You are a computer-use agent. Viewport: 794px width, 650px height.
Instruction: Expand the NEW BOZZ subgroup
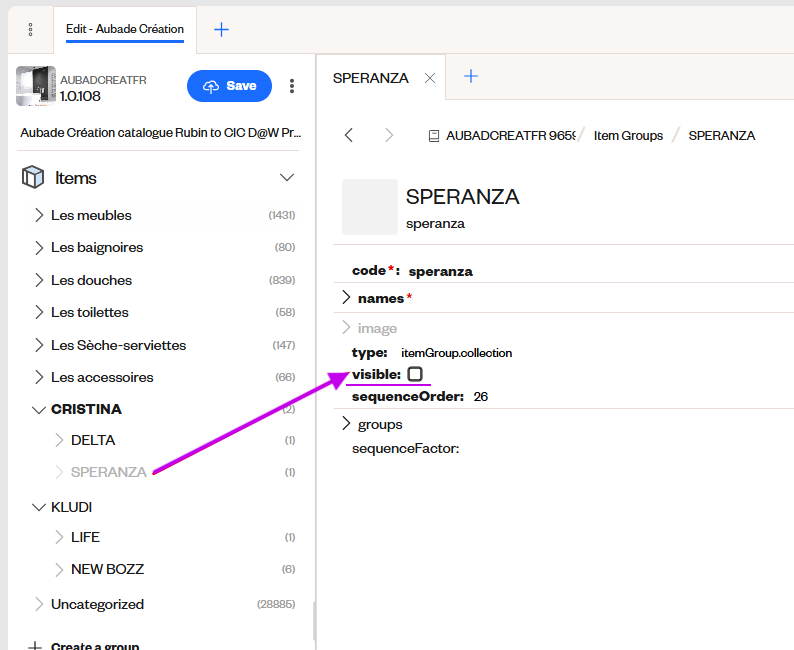click(x=59, y=570)
